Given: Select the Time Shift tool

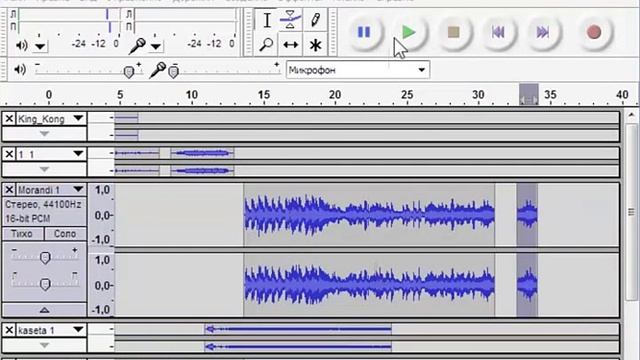Looking at the screenshot, I should tap(290, 44).
